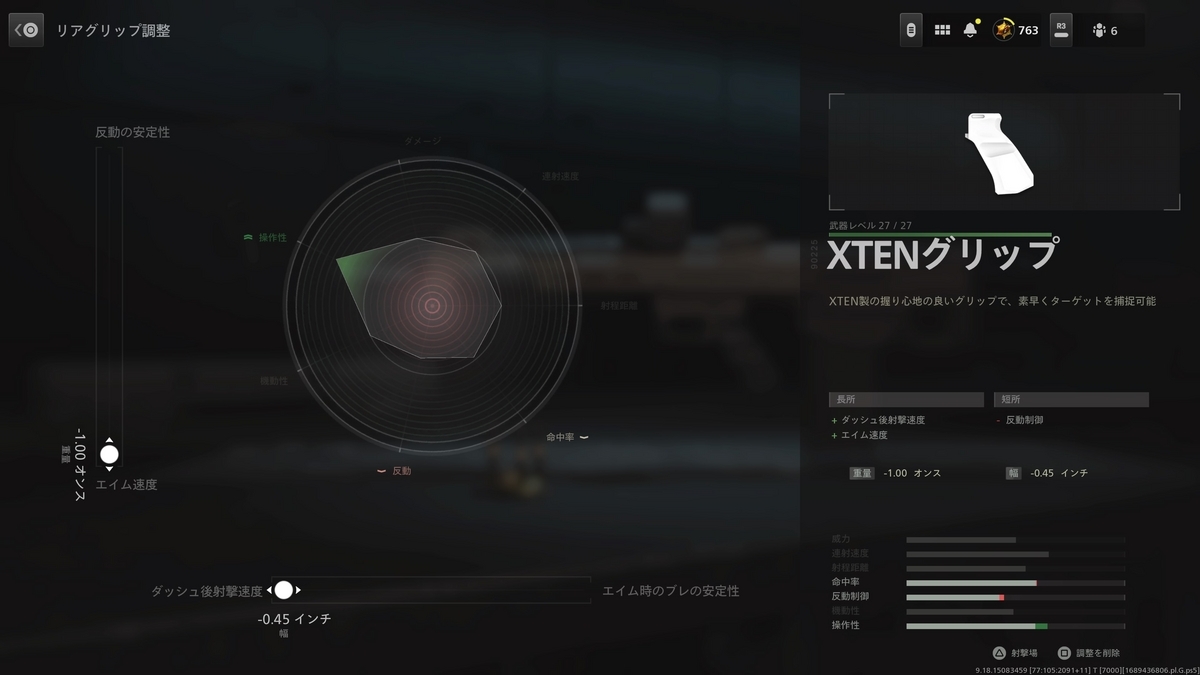Screen dimensions: 1200x675
Task: Go back using the top-left back button
Action: pyautogui.click(x=26, y=30)
